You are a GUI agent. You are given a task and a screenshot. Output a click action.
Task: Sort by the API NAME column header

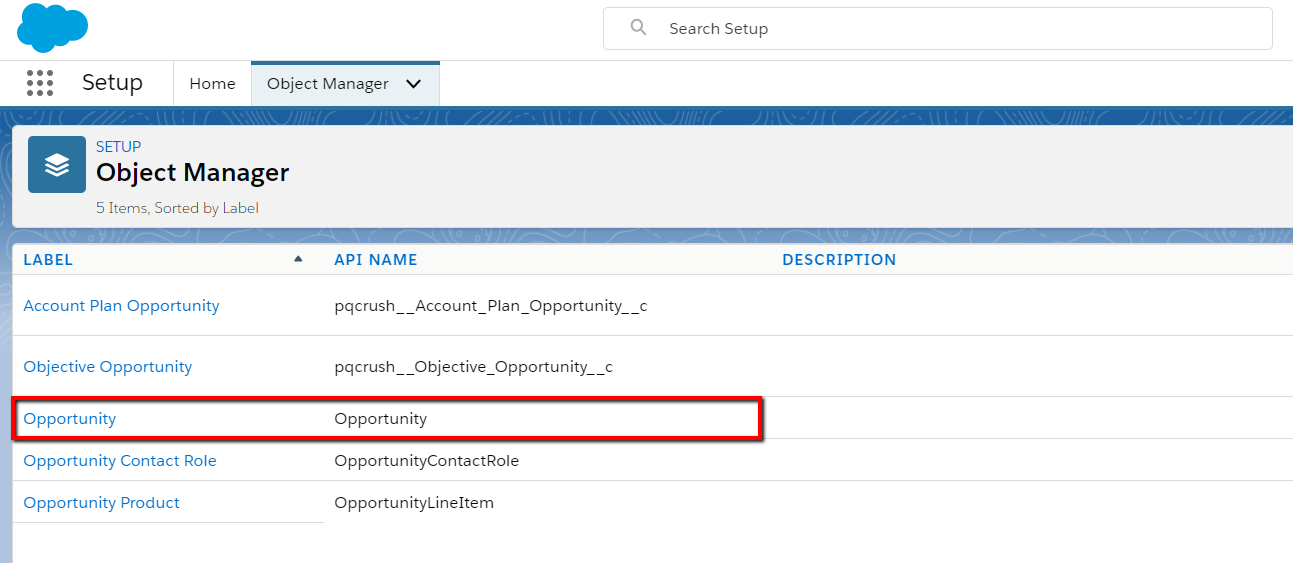tap(376, 260)
